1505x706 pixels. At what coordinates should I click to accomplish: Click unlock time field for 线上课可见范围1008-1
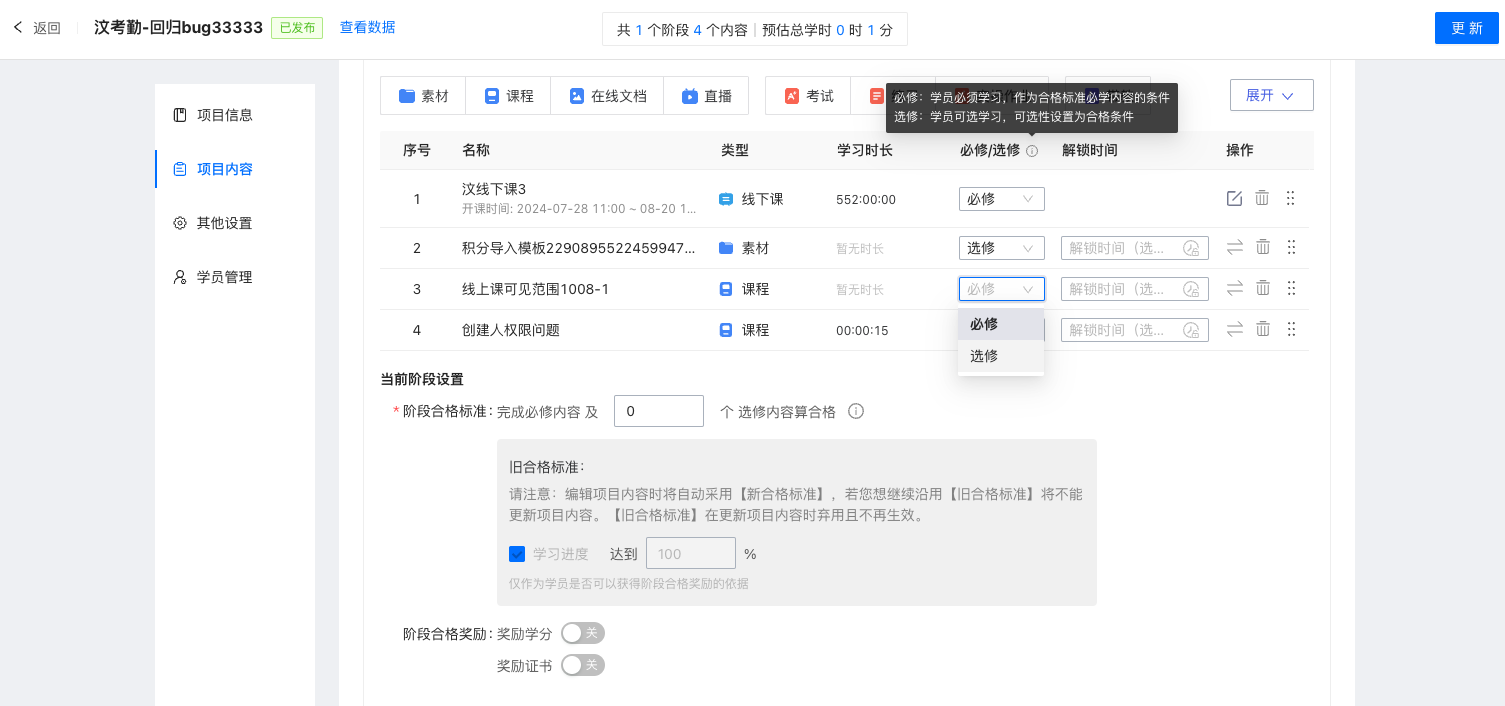1135,289
